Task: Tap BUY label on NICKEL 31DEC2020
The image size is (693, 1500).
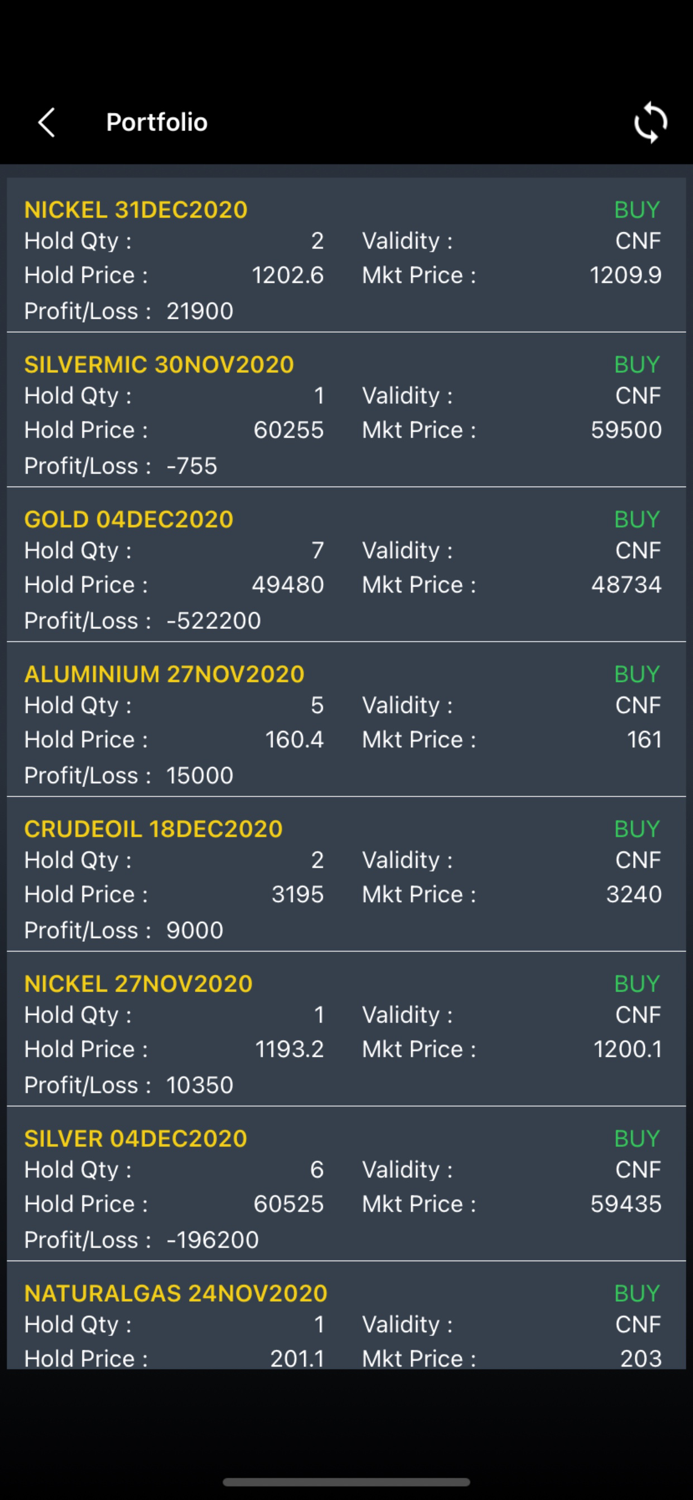Action: coord(637,210)
